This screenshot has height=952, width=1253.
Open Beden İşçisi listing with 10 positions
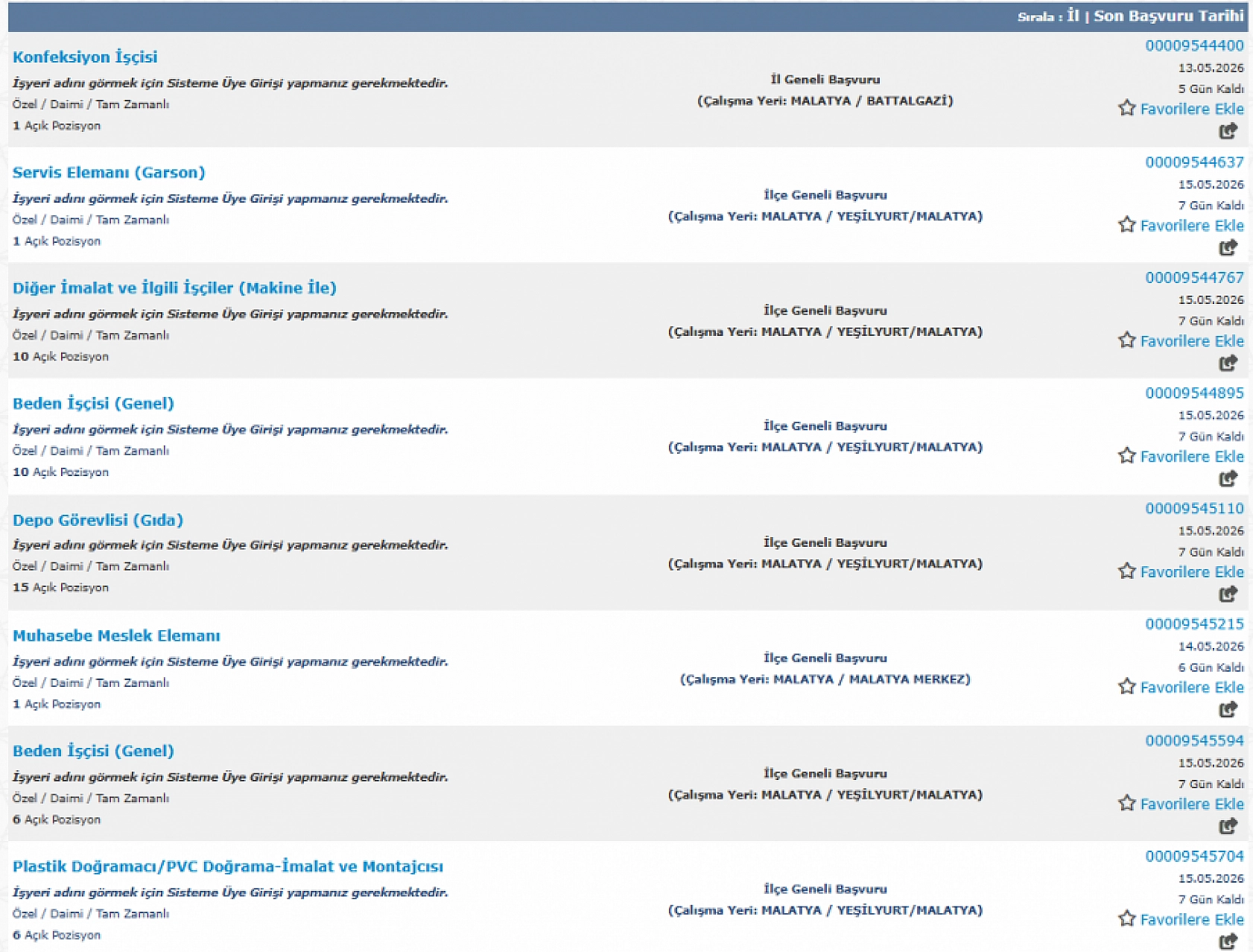[x=93, y=404]
